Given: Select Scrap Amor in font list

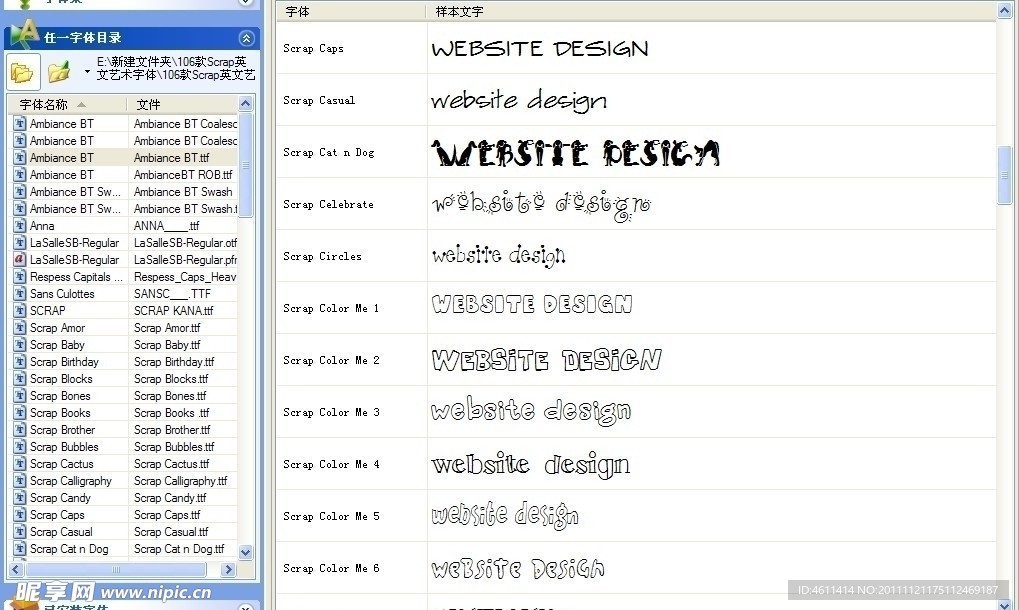Looking at the screenshot, I should point(124,328).
